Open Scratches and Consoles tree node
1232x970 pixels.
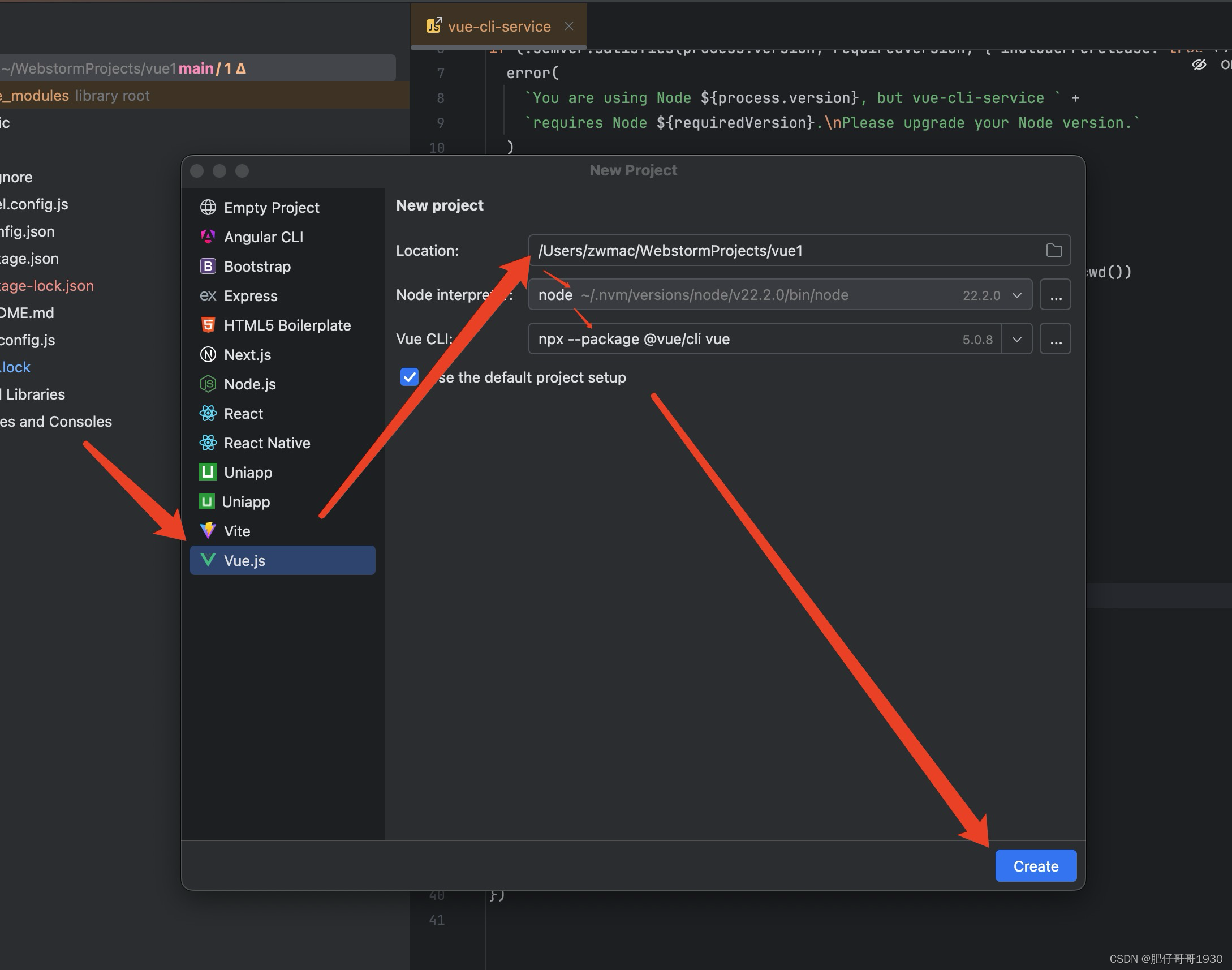[x=55, y=422]
